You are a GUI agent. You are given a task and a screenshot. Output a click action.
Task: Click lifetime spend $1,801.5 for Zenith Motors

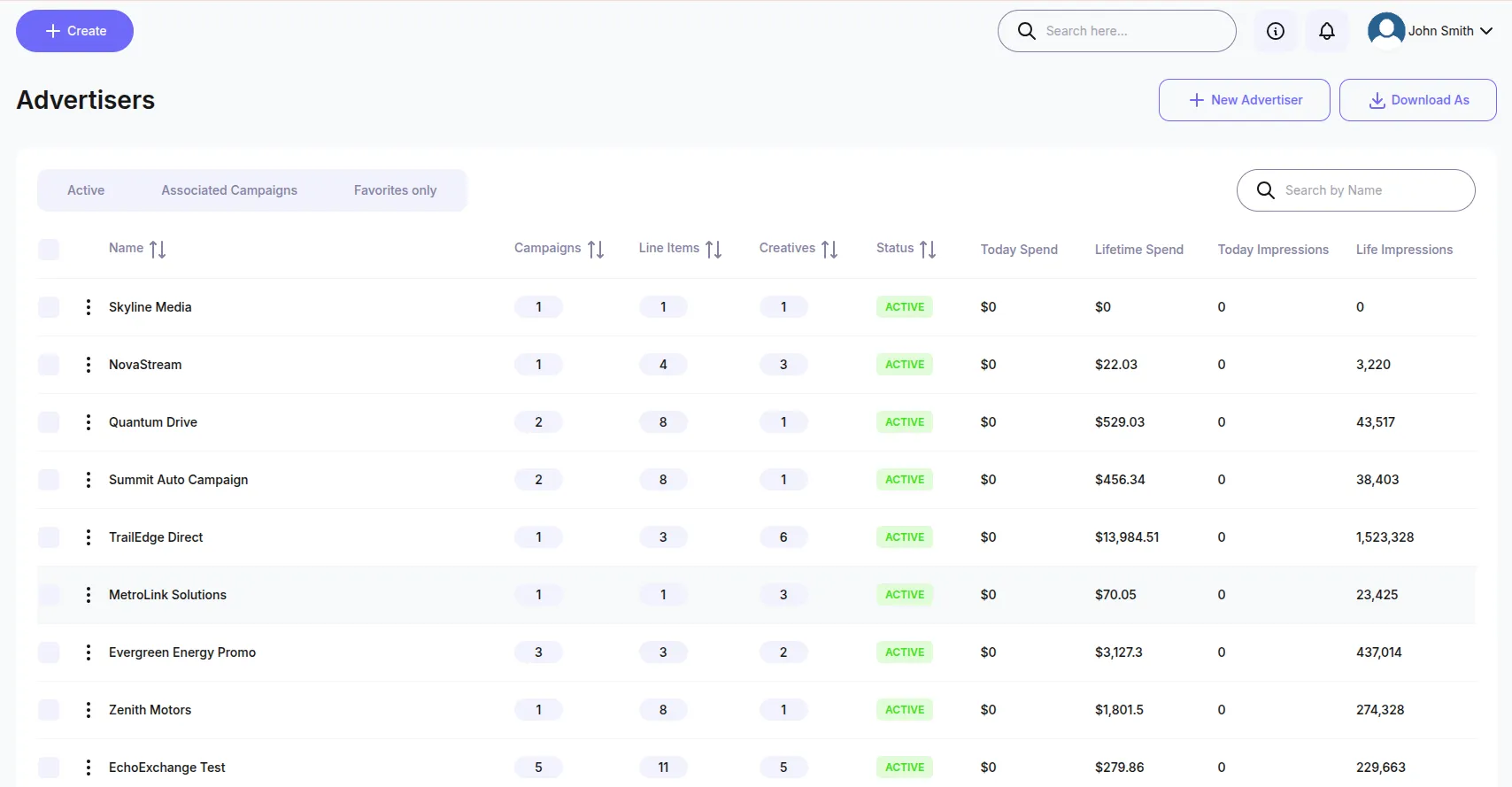coord(1119,710)
